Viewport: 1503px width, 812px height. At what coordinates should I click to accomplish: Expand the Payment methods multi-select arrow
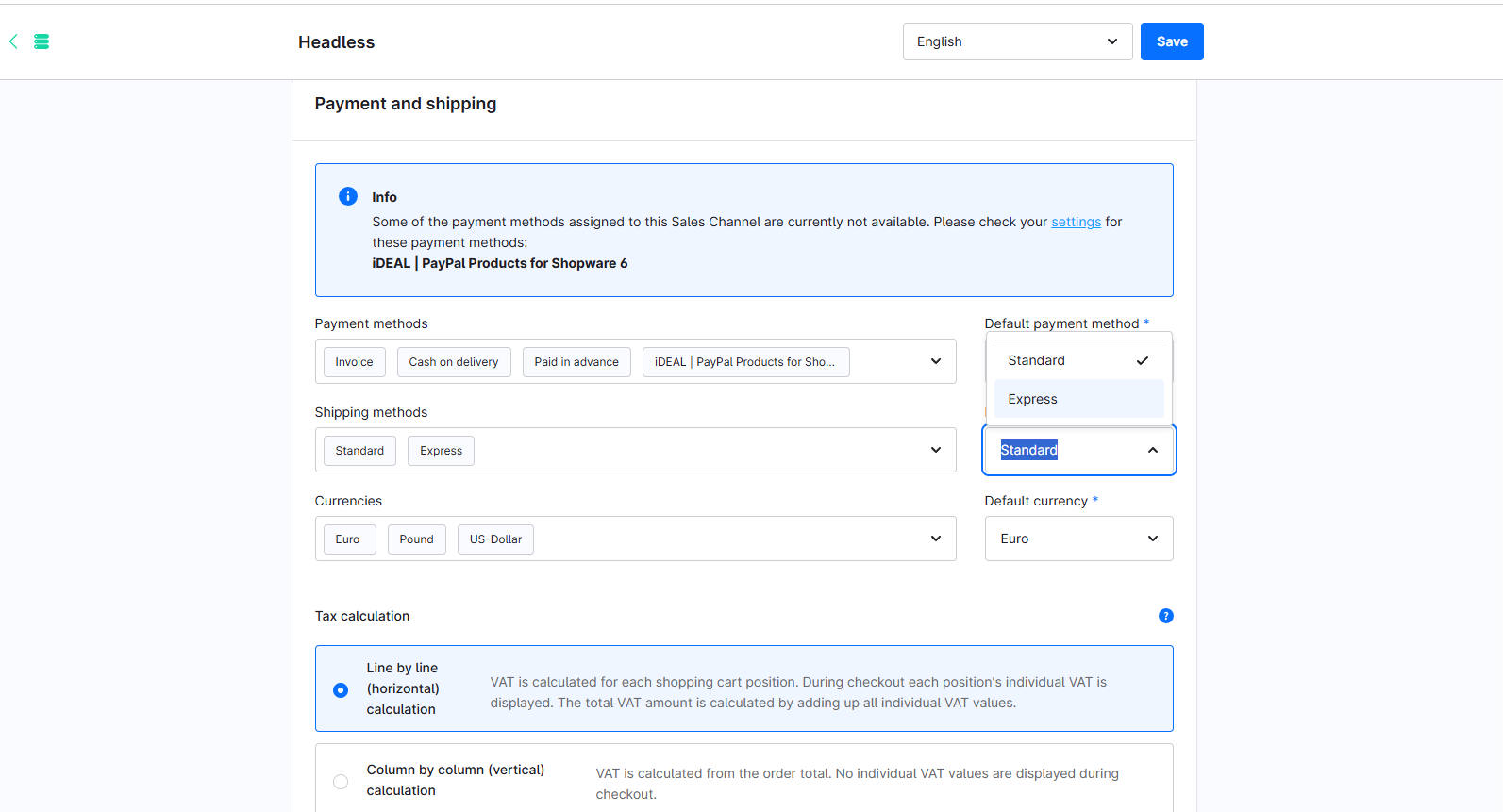click(x=936, y=361)
